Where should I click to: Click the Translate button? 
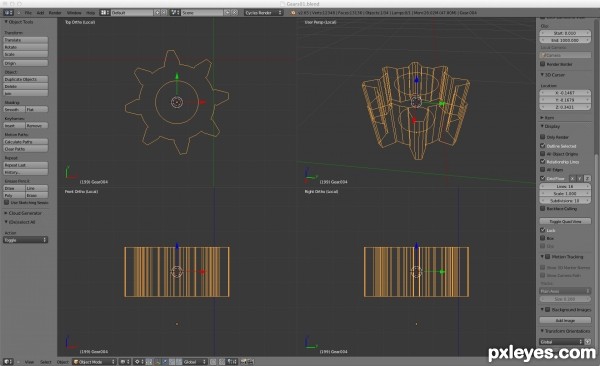[26, 40]
